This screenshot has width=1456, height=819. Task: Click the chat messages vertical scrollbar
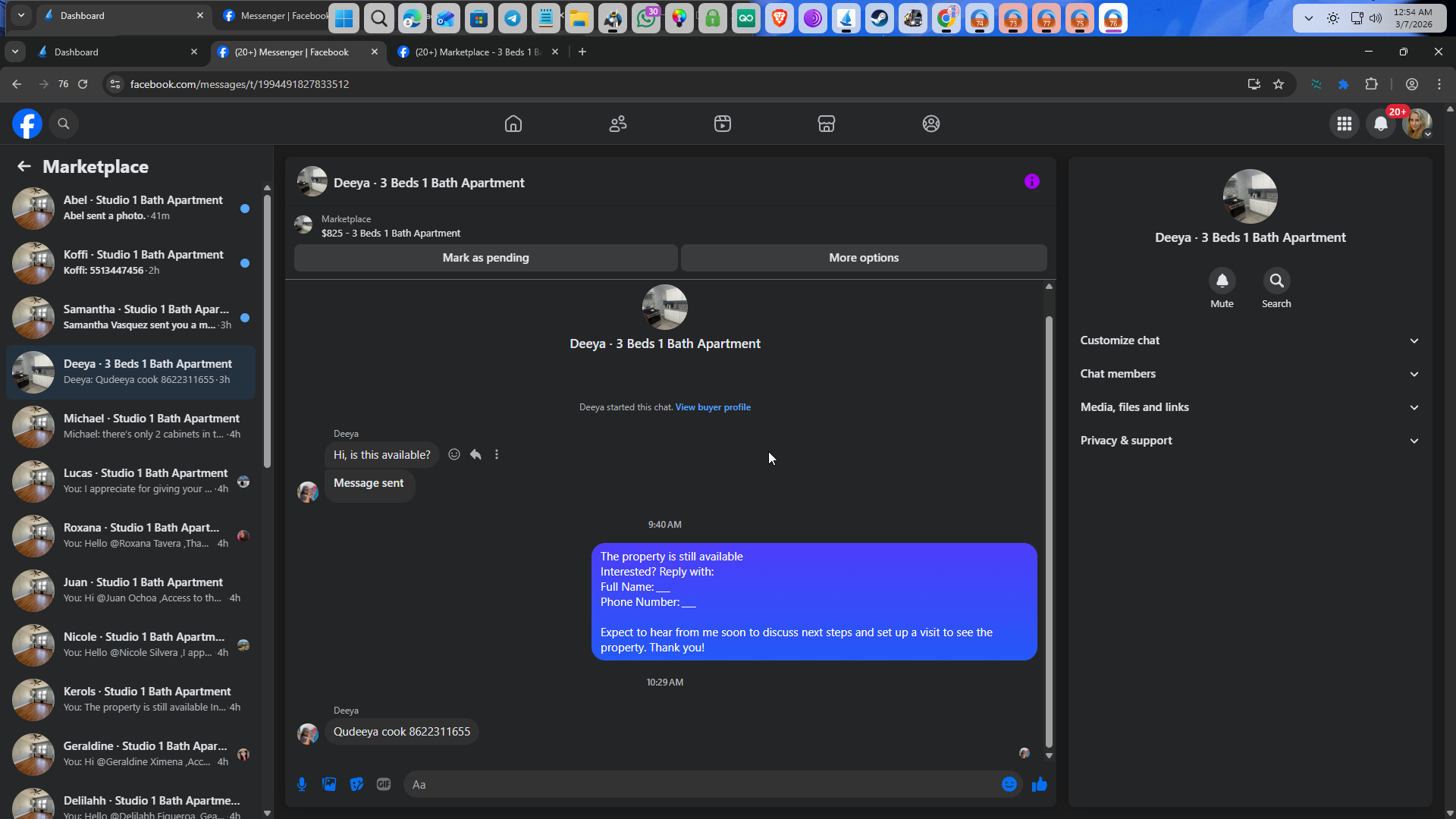[x=1049, y=531]
